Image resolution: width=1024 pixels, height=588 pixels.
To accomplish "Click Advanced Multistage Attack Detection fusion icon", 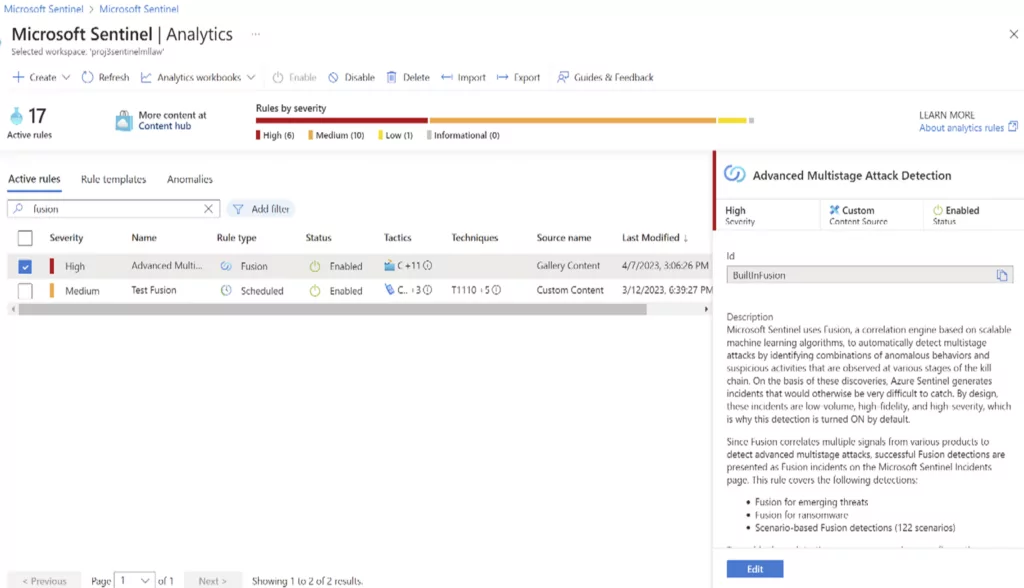I will click(x=735, y=174).
